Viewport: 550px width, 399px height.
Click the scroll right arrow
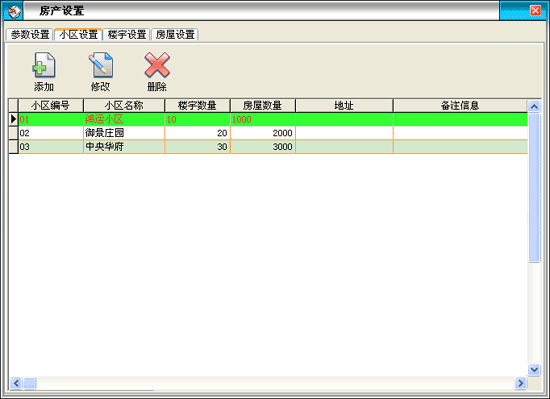[x=521, y=383]
